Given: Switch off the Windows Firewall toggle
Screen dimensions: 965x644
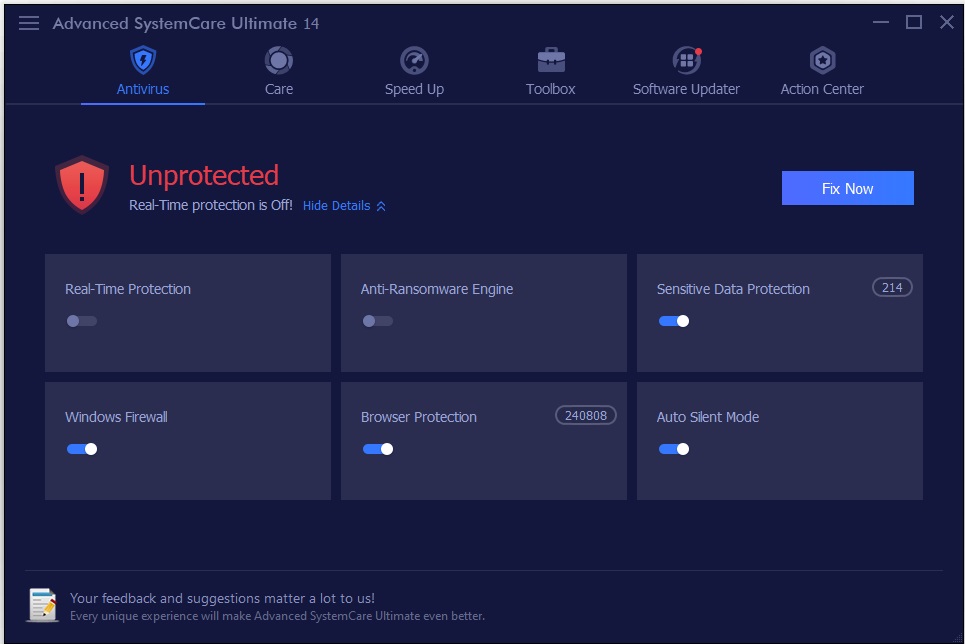Looking at the screenshot, I should (82, 449).
